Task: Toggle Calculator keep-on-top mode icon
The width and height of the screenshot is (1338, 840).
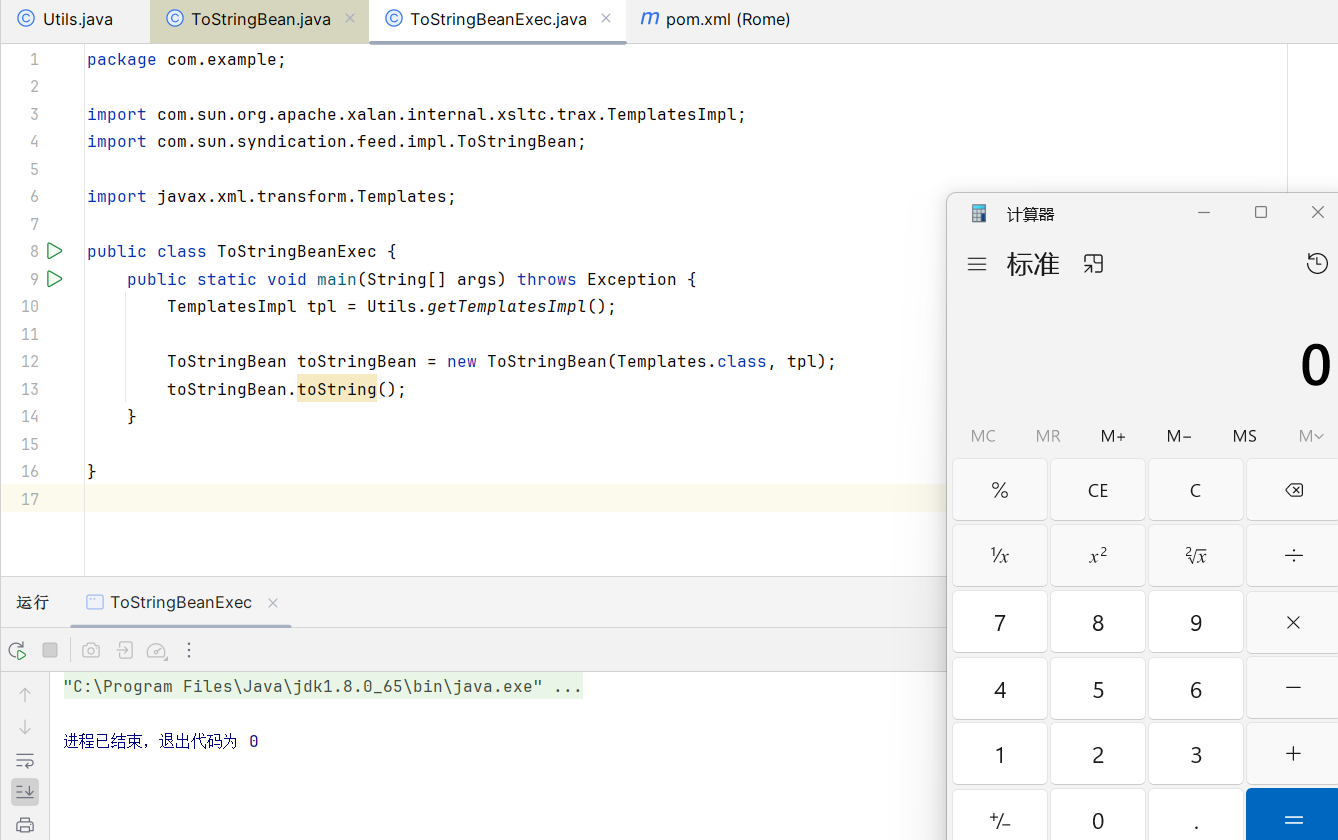Action: 1093,264
